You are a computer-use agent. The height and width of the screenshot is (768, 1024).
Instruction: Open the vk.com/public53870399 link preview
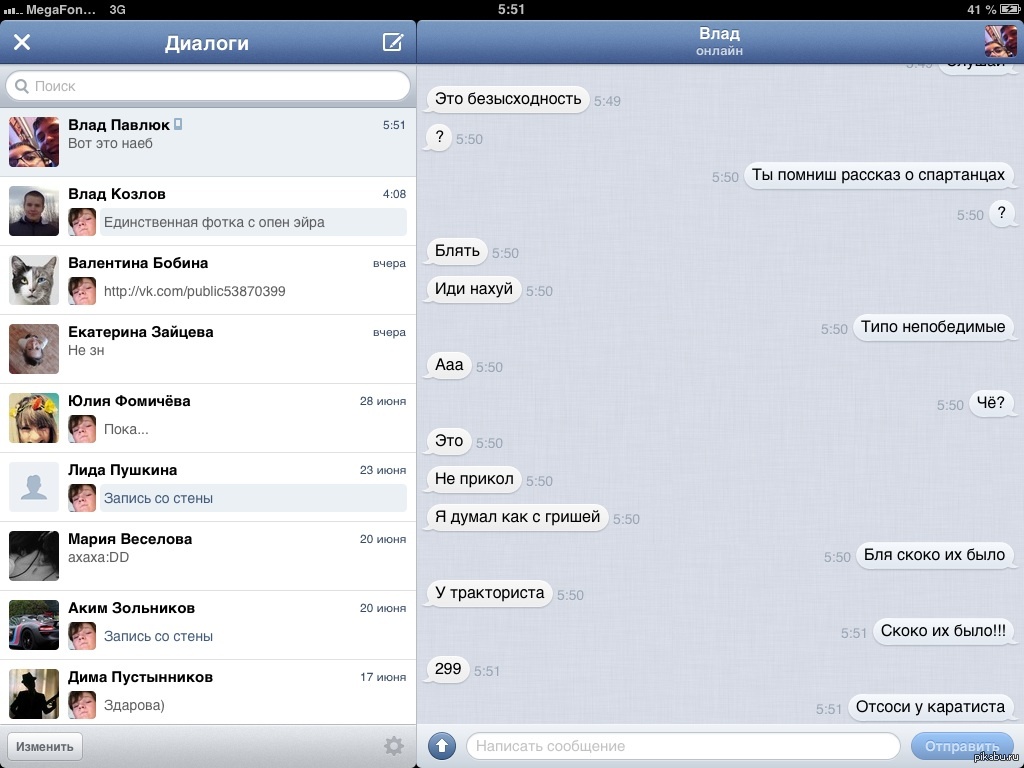195,291
